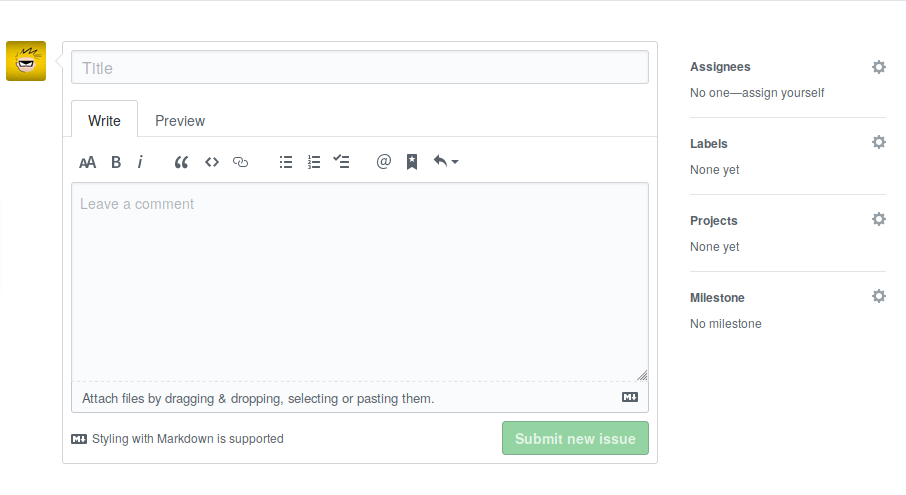Open the saved replies dropdown
Image resolution: width=906 pixels, height=495 pixels.
point(445,161)
